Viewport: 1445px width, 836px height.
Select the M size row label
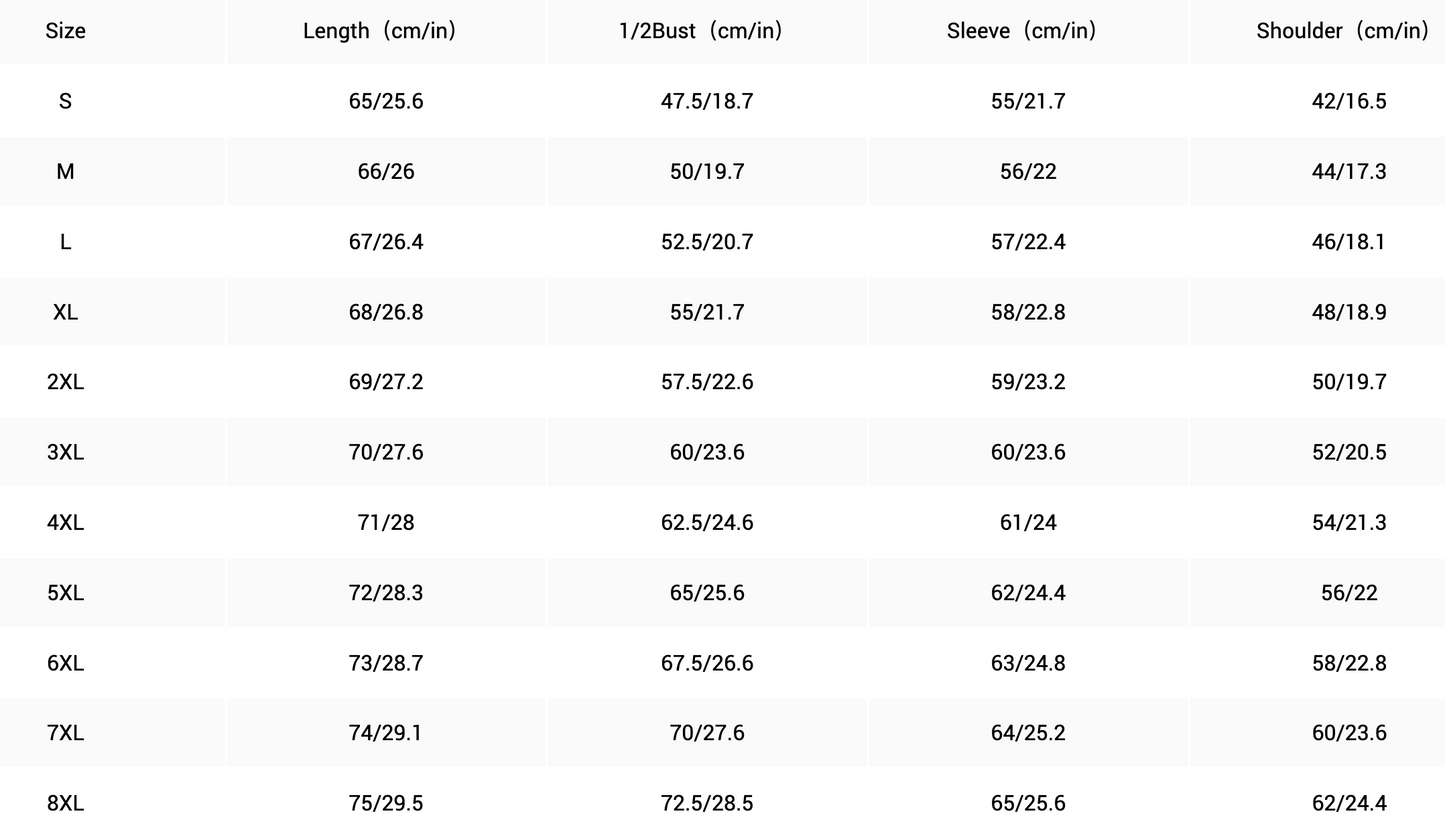click(65, 172)
